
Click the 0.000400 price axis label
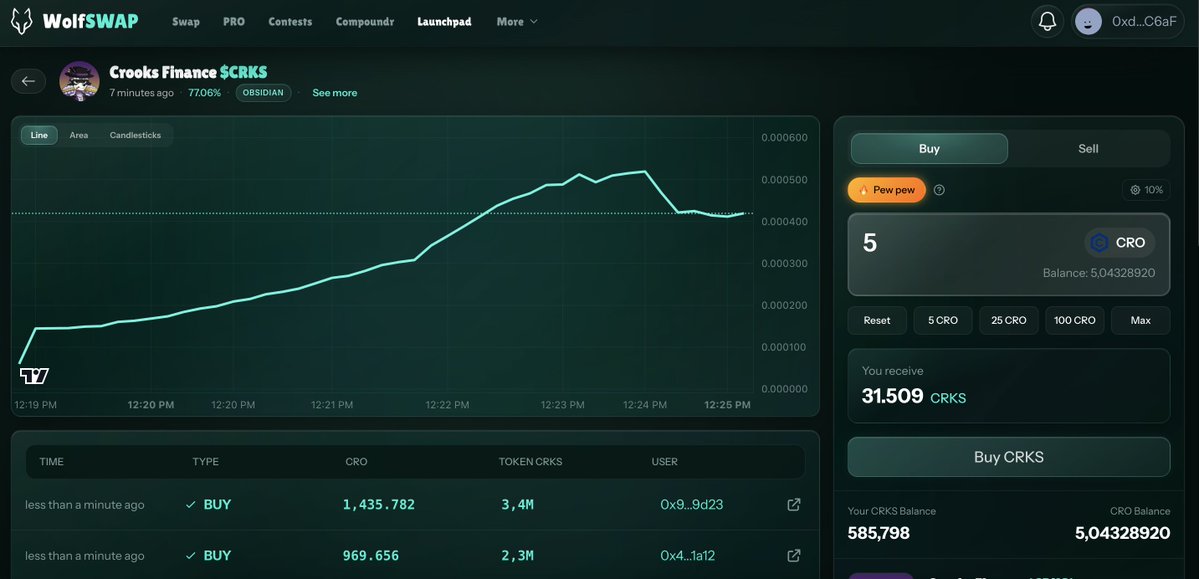coord(784,222)
